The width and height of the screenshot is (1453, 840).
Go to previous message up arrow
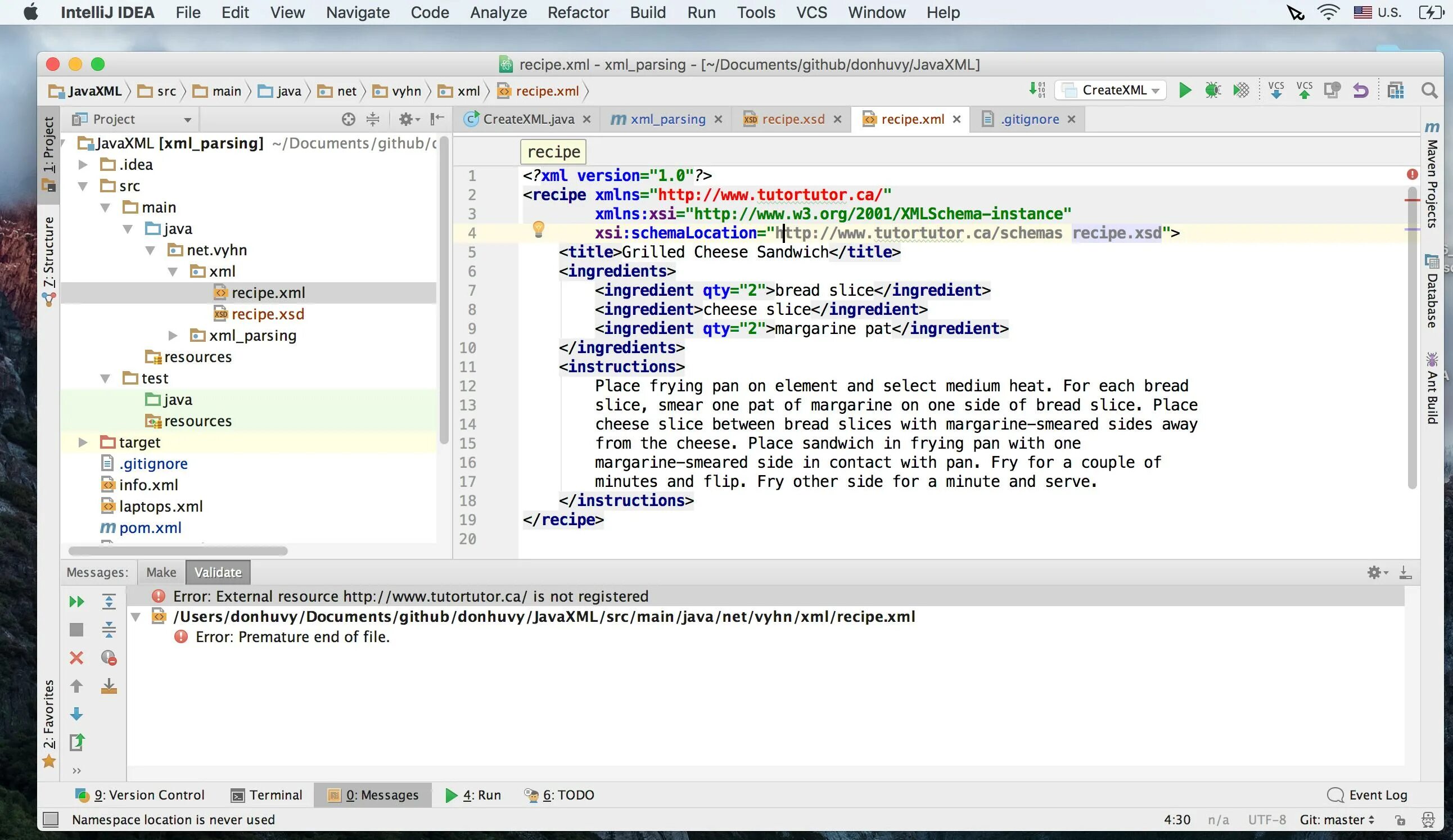(76, 686)
